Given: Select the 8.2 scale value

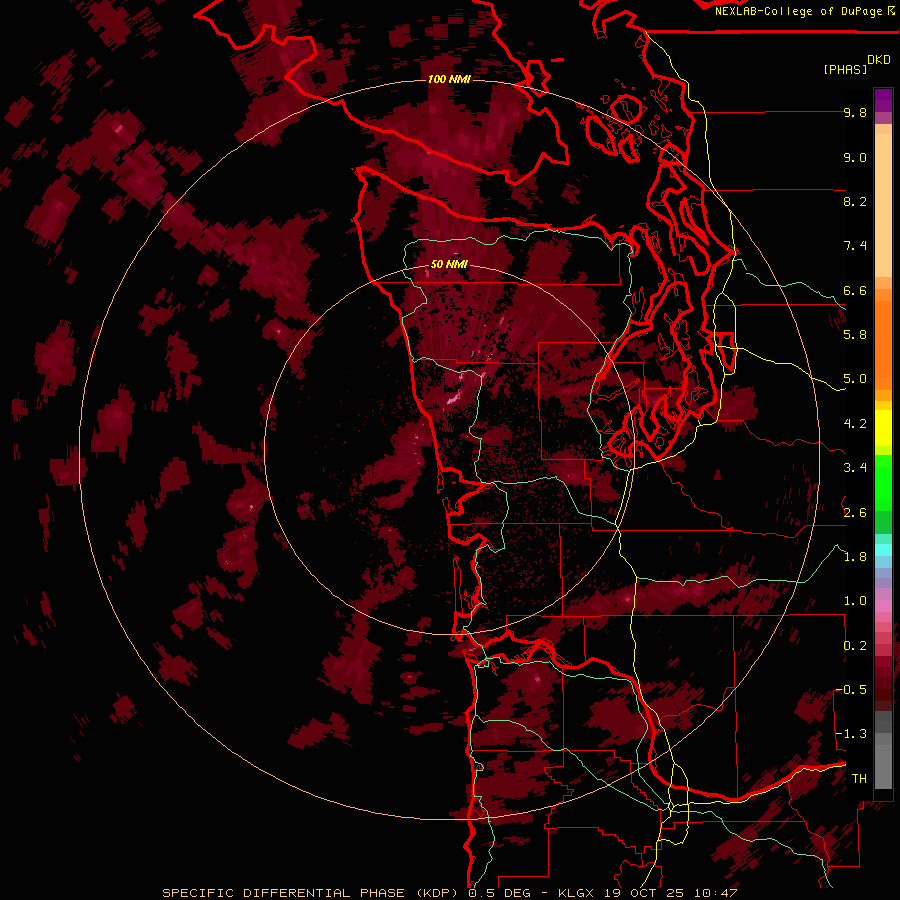Looking at the screenshot, I should pyautogui.click(x=855, y=201).
